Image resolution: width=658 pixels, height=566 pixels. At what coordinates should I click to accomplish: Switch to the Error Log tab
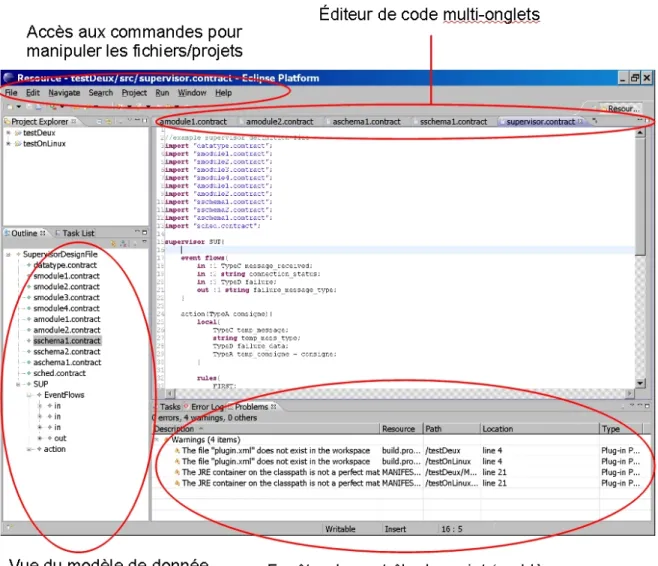pos(205,407)
